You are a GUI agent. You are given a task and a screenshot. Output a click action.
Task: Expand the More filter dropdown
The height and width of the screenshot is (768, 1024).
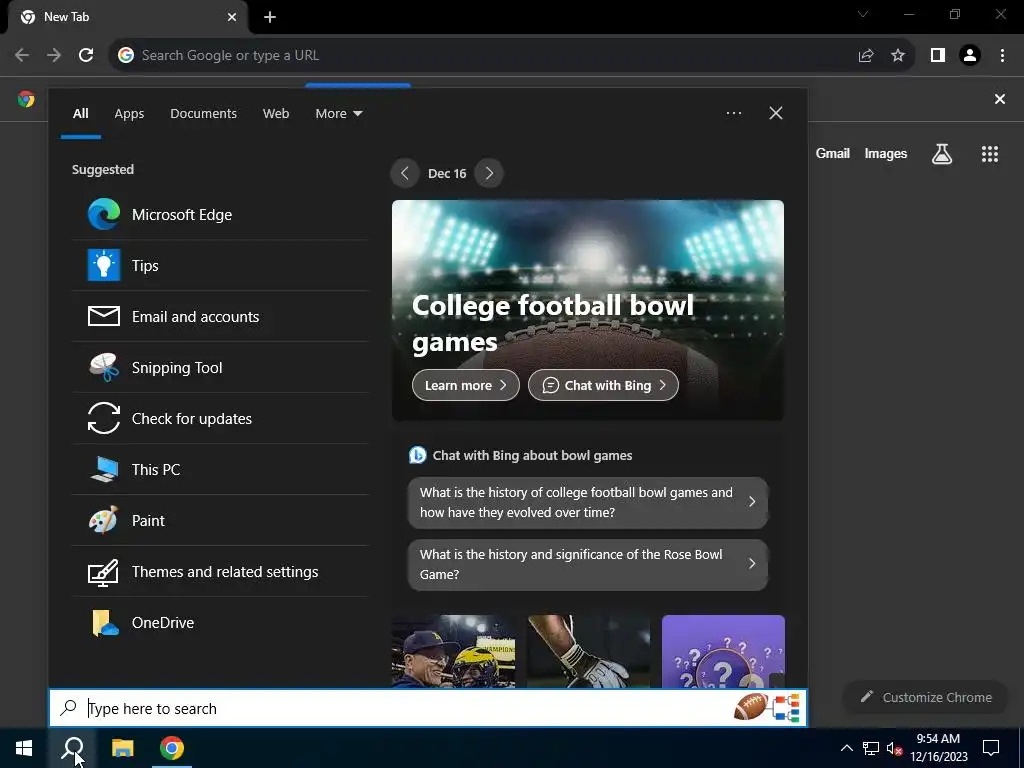click(338, 114)
